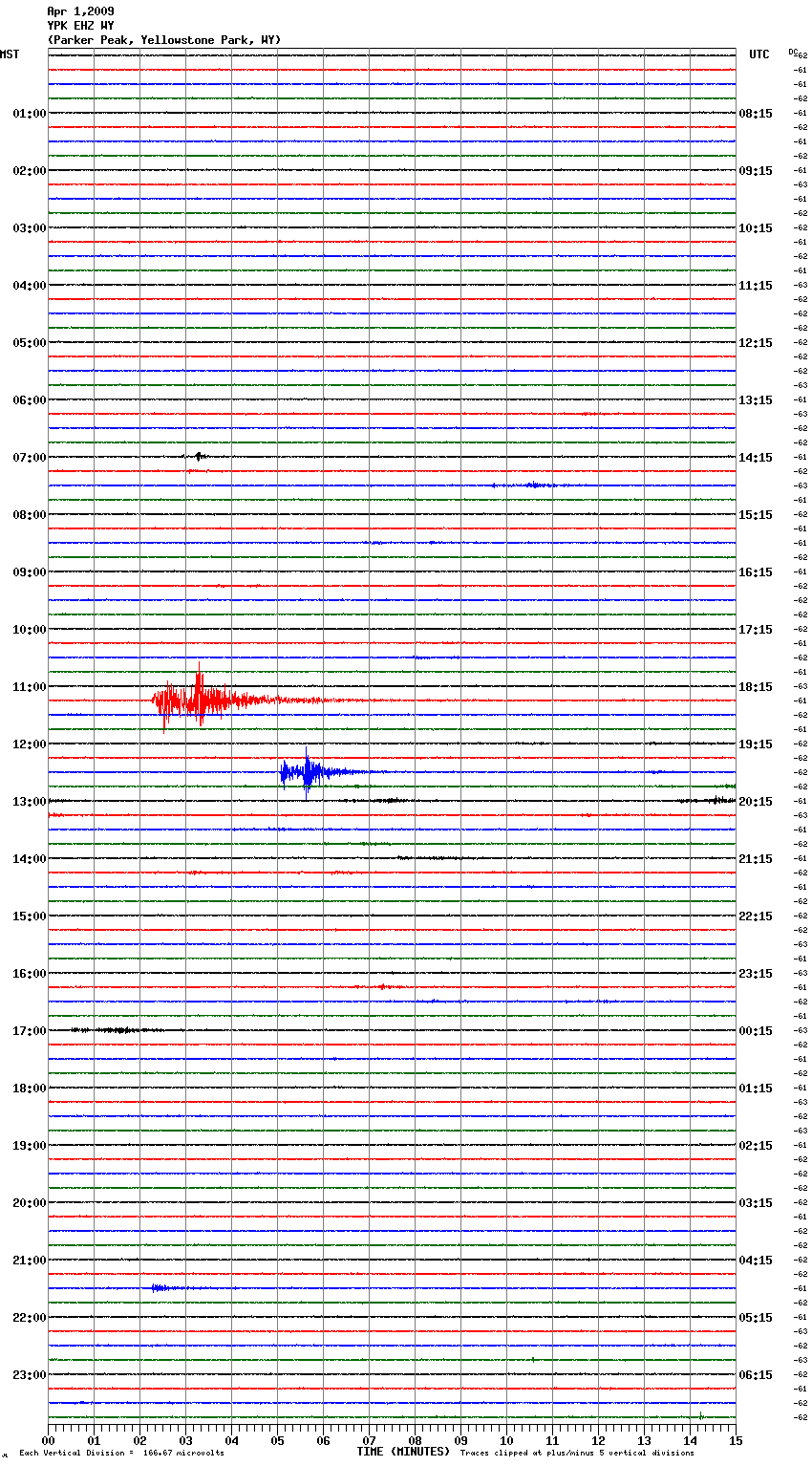Click the 13:00 MST time label

(29, 802)
